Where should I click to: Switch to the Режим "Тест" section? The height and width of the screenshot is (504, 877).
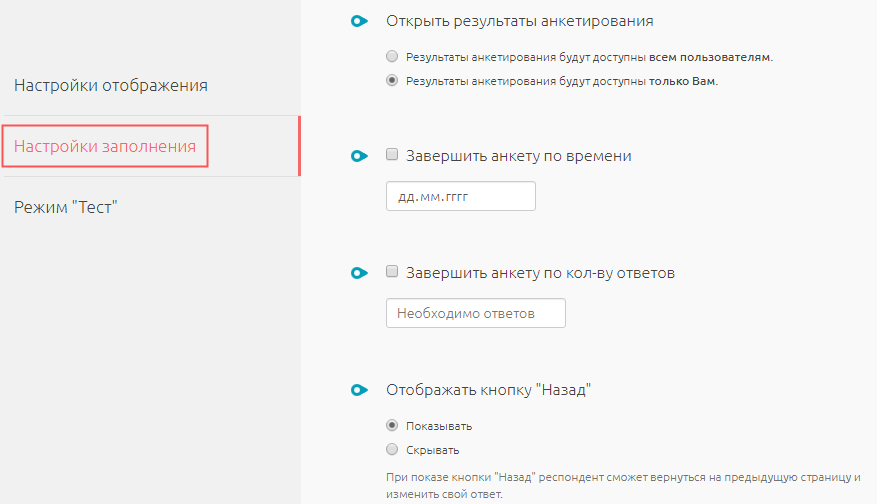[x=66, y=207]
